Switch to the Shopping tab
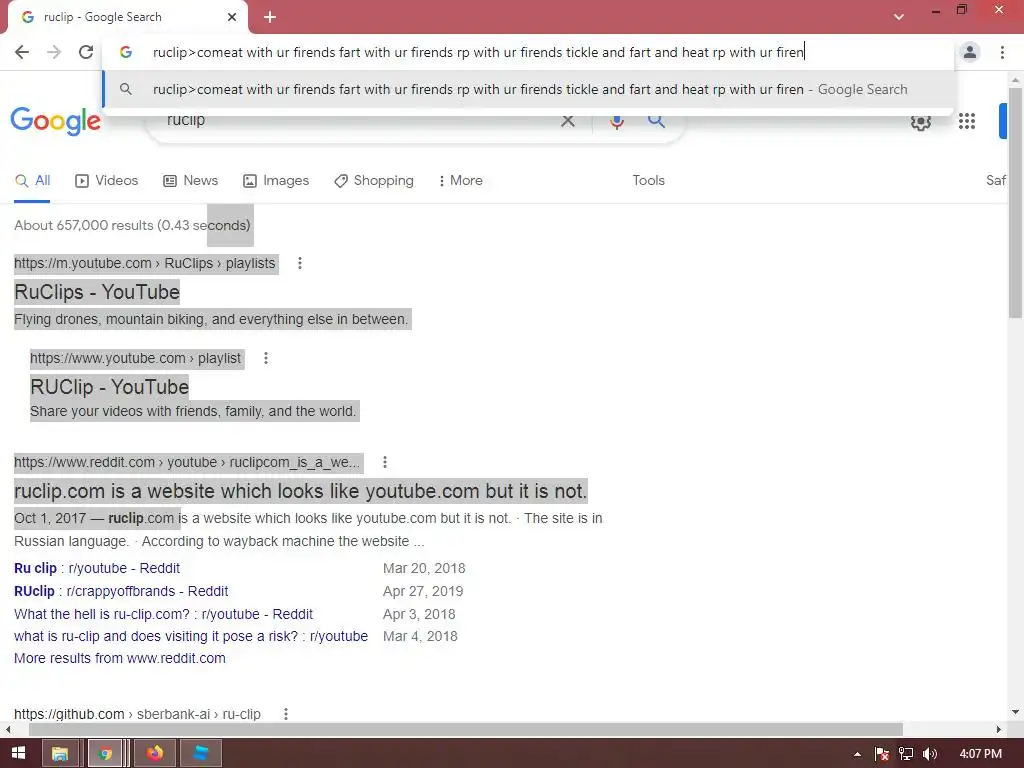Viewport: 1024px width, 768px height. pos(374,181)
